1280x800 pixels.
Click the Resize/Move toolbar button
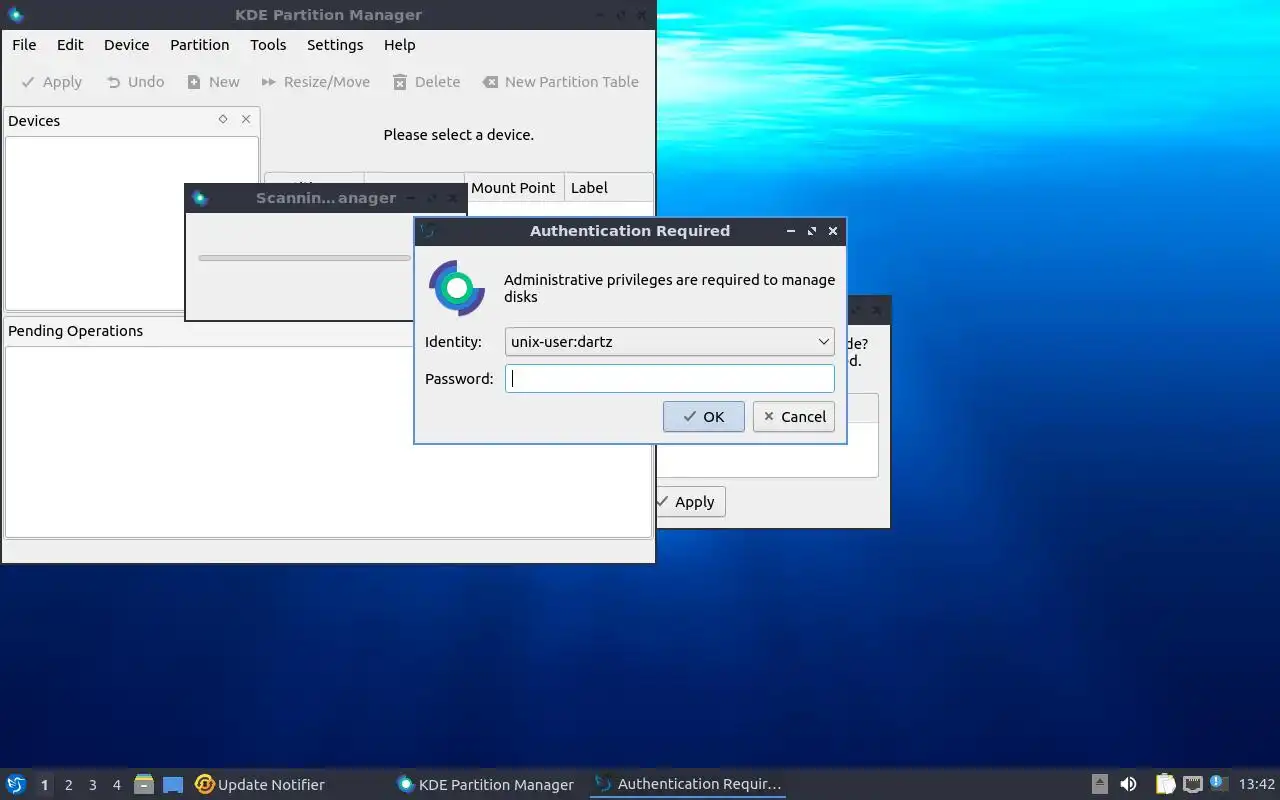(315, 82)
